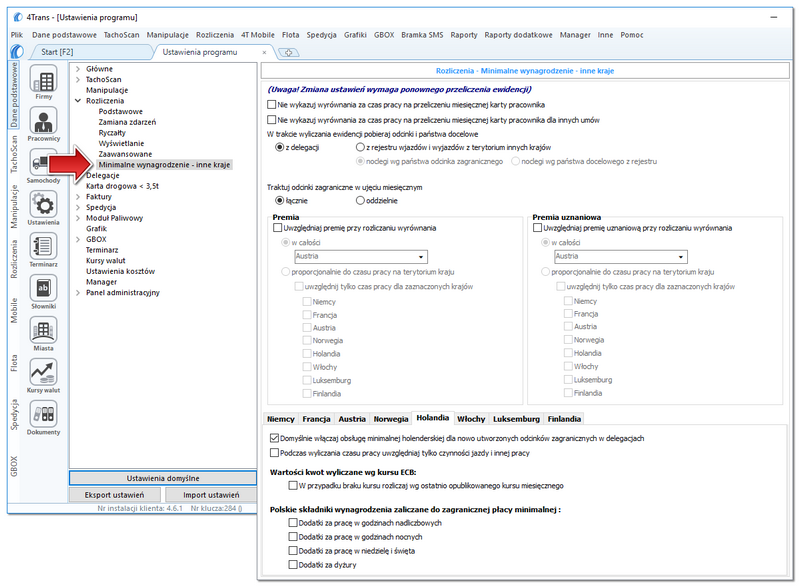The height and width of the screenshot is (587, 800).
Task: Select the Kursy walut tree item
Action: (x=106, y=261)
